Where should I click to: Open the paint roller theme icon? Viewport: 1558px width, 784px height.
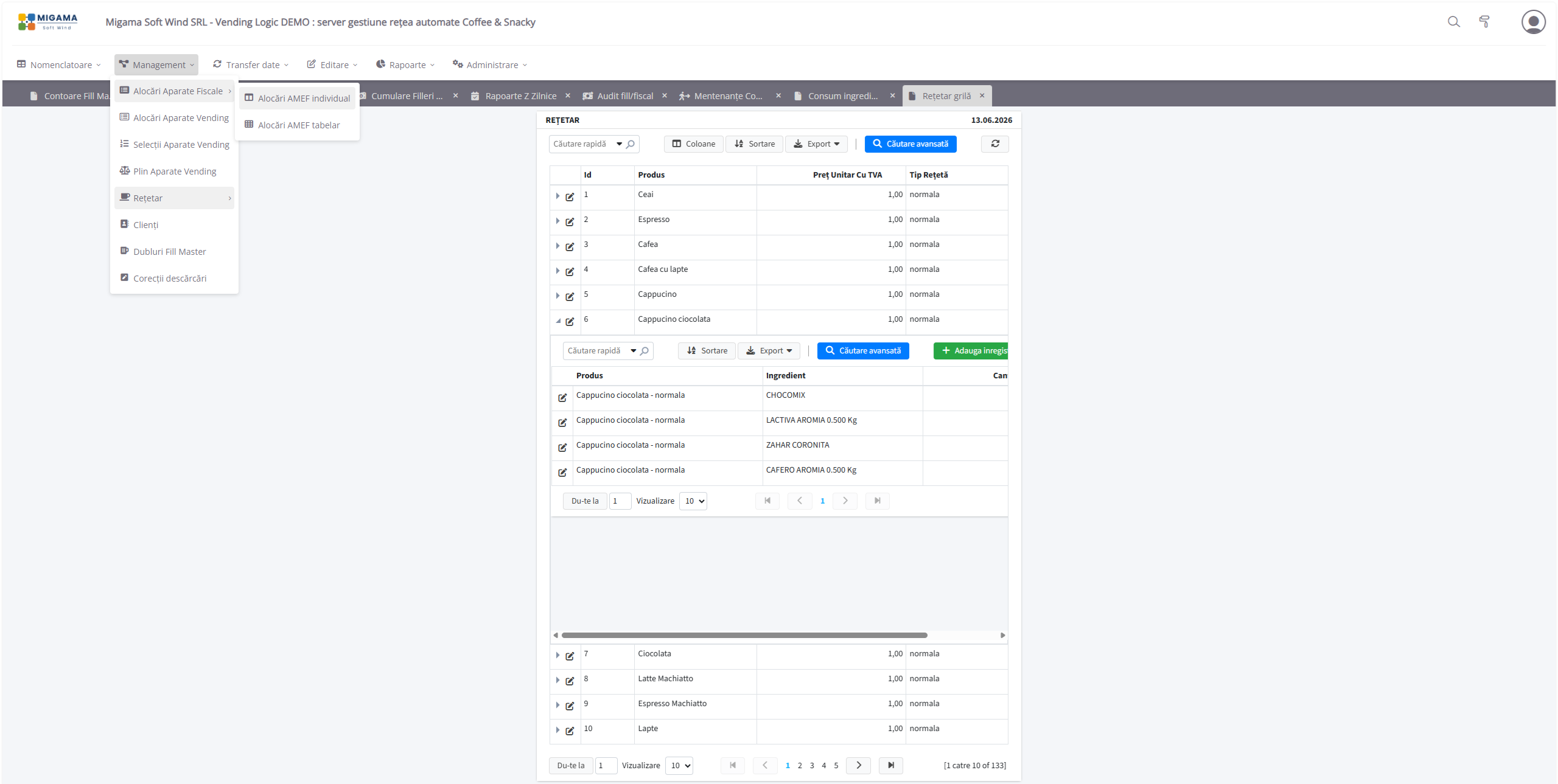click(x=1484, y=22)
